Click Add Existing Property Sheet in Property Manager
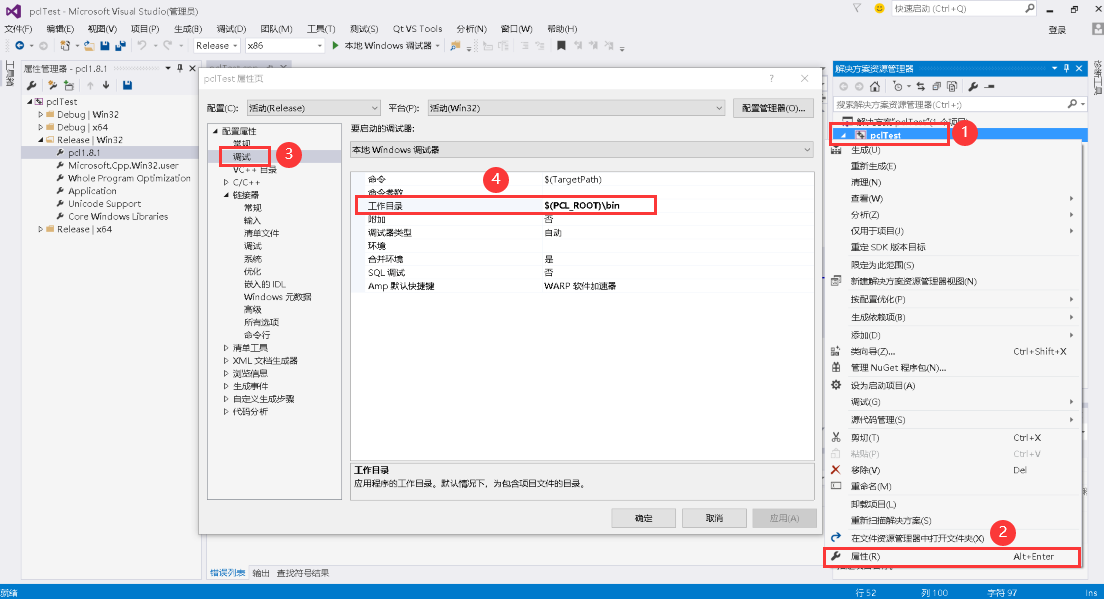Screen dimensions: 1105x600 click(x=69, y=85)
